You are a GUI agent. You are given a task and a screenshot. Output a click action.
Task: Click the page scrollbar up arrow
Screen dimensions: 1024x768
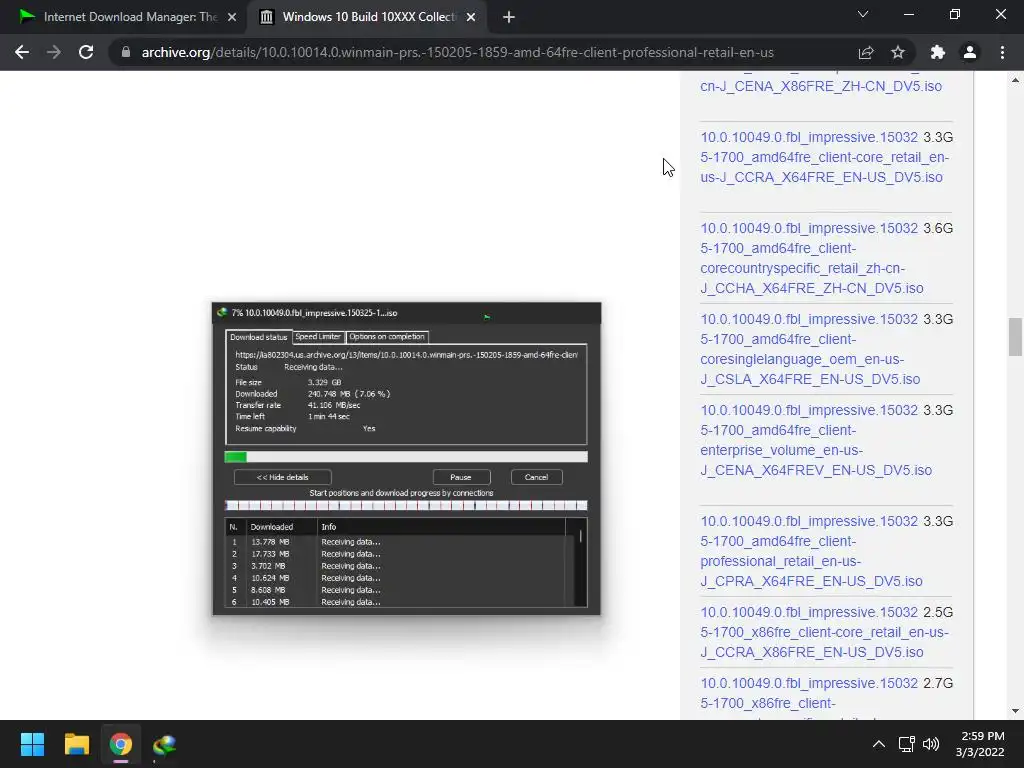click(1015, 80)
